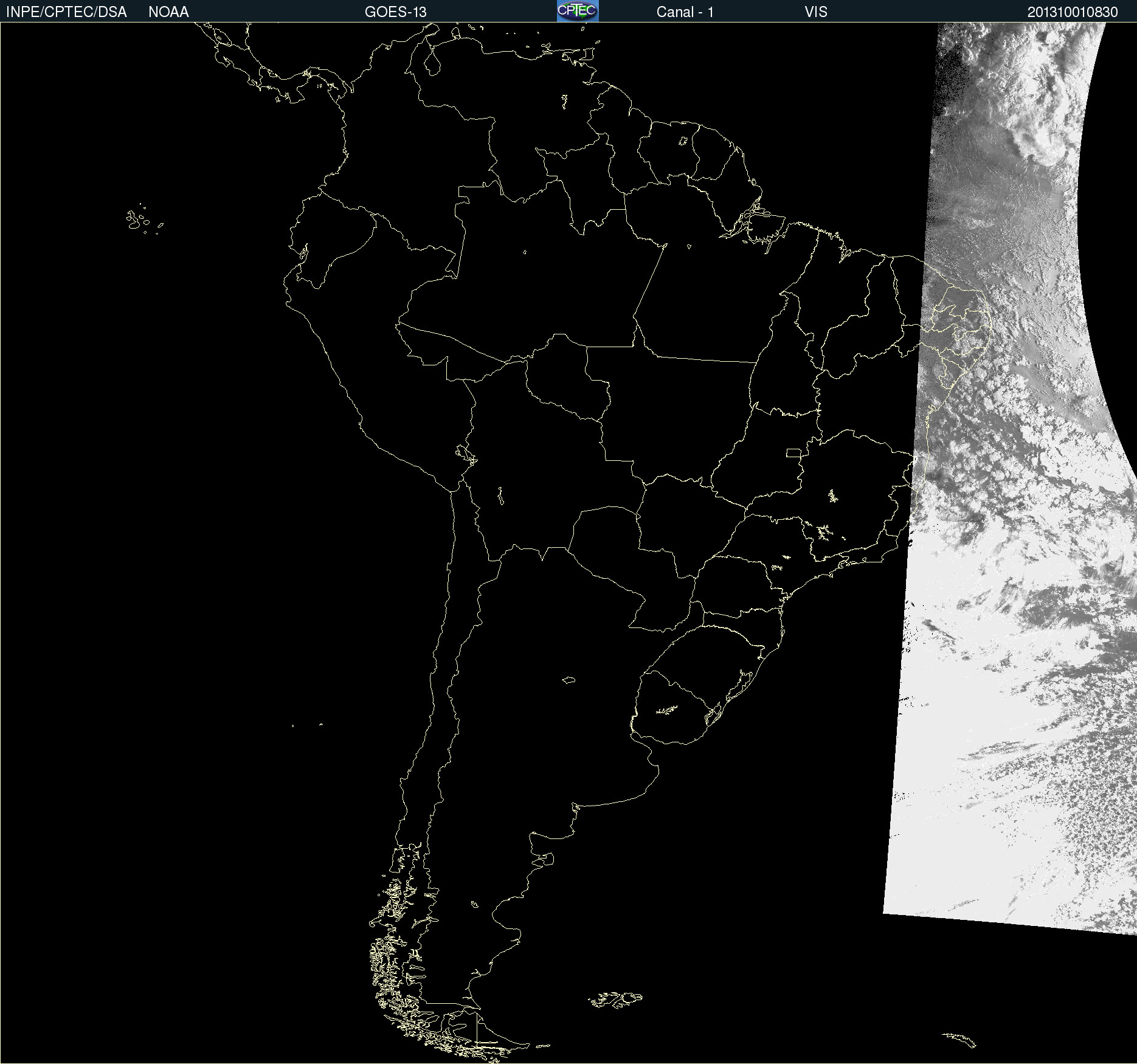Click the VIS channel label
Image resolution: width=1137 pixels, height=1064 pixels.
(x=816, y=12)
